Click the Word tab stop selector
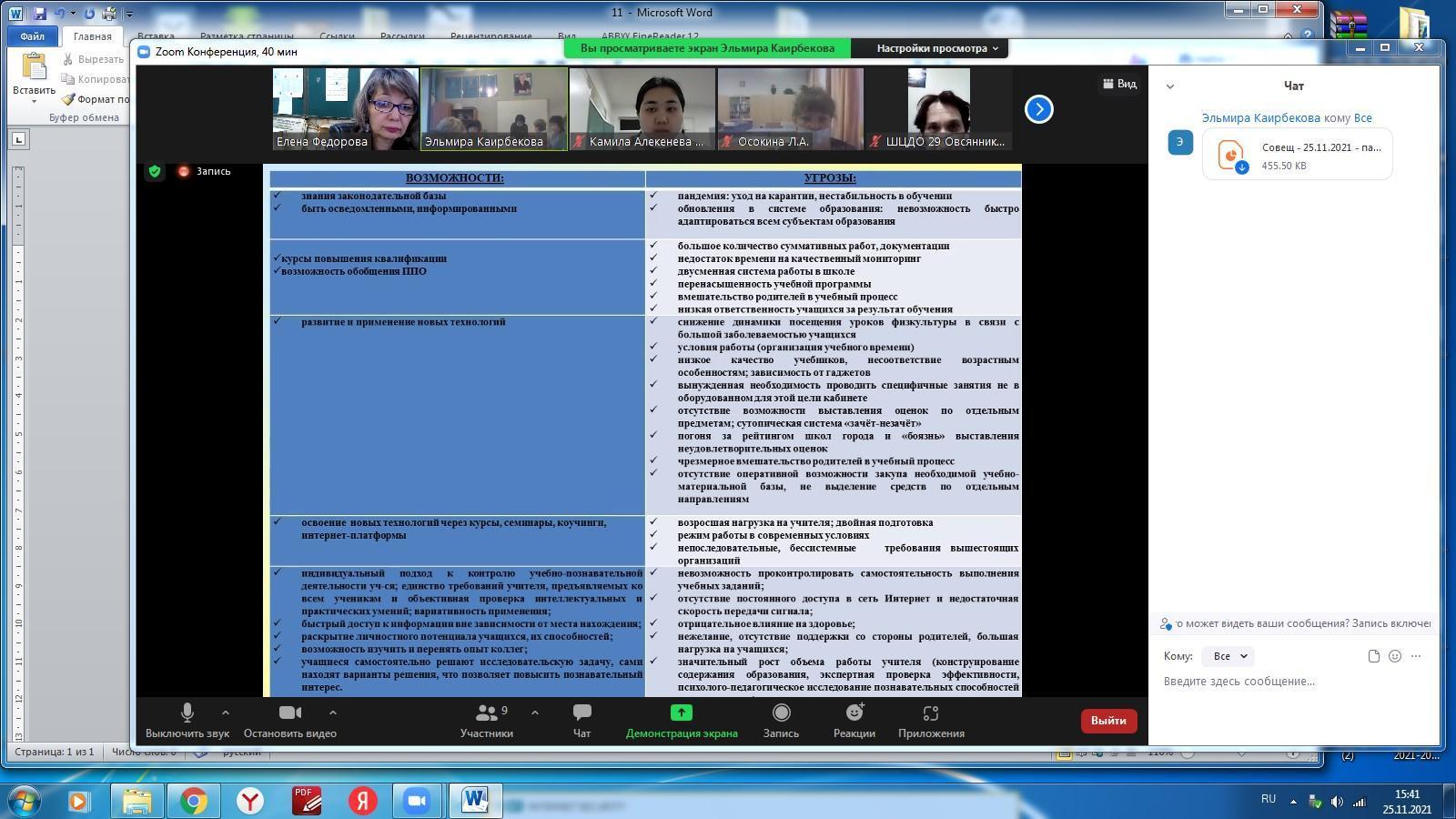Image resolution: width=1456 pixels, height=819 pixels. pos(18,139)
